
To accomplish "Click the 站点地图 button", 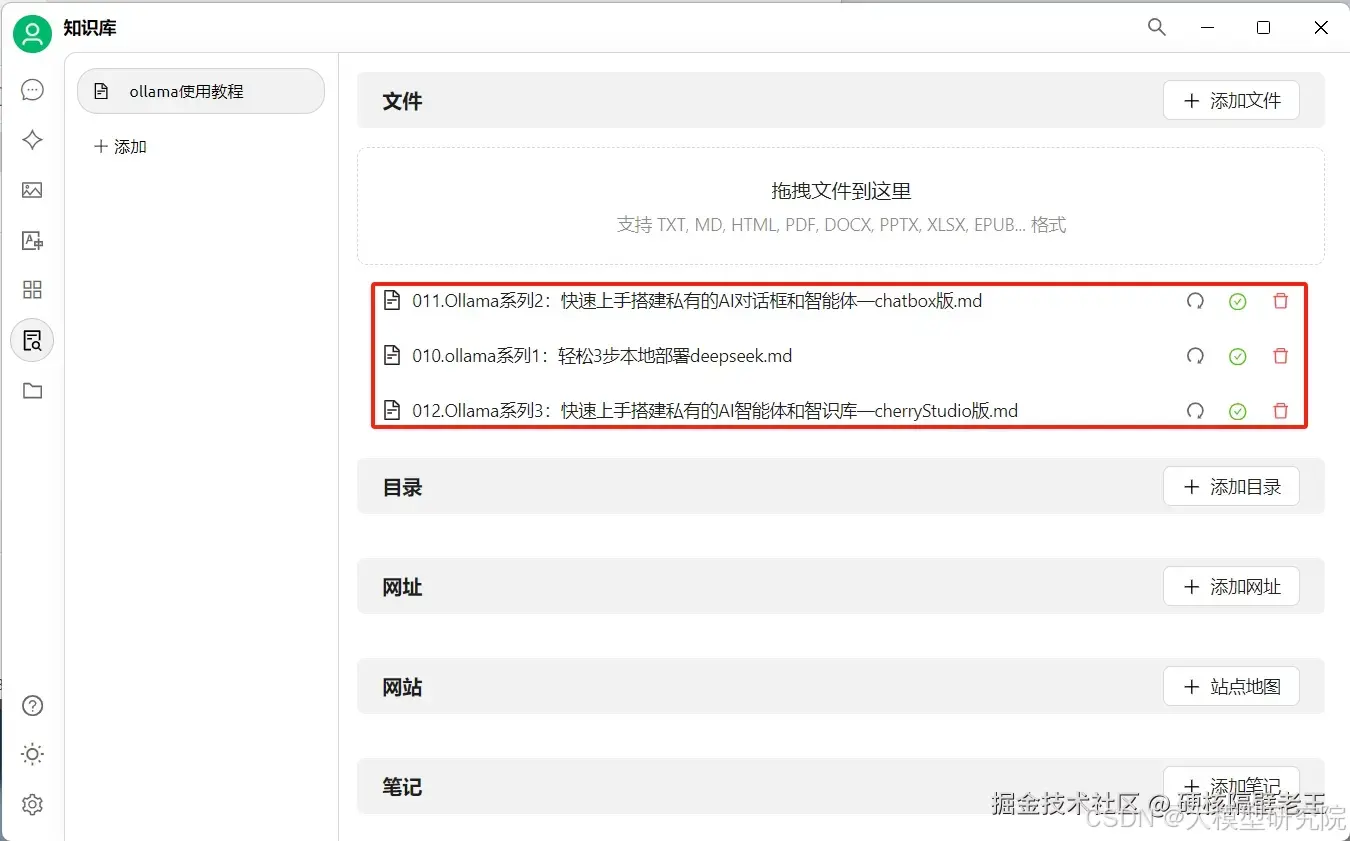I will tap(1231, 687).
